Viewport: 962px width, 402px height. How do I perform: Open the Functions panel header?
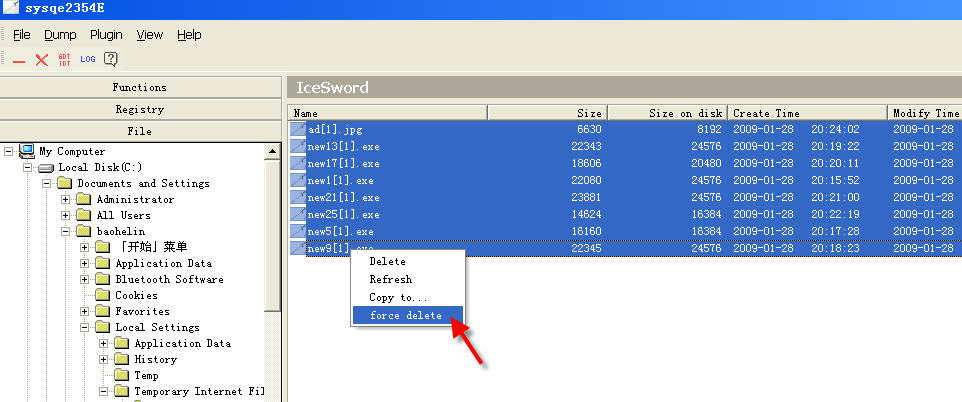(x=140, y=87)
